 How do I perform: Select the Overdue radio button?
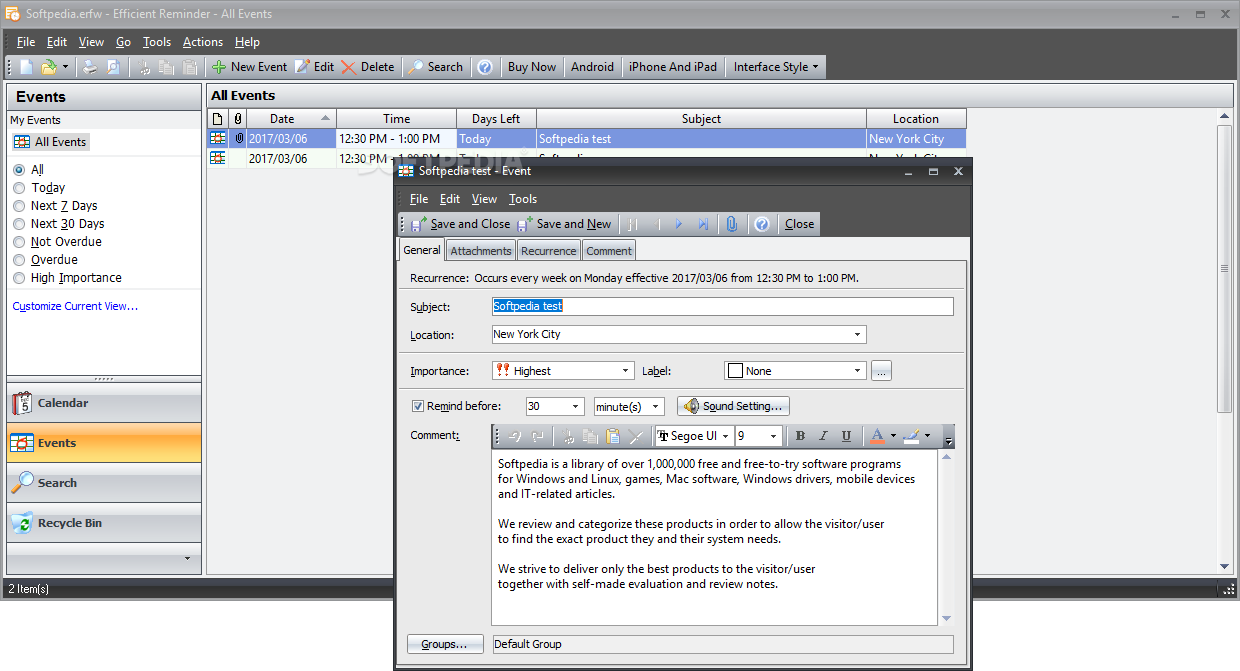coord(19,260)
